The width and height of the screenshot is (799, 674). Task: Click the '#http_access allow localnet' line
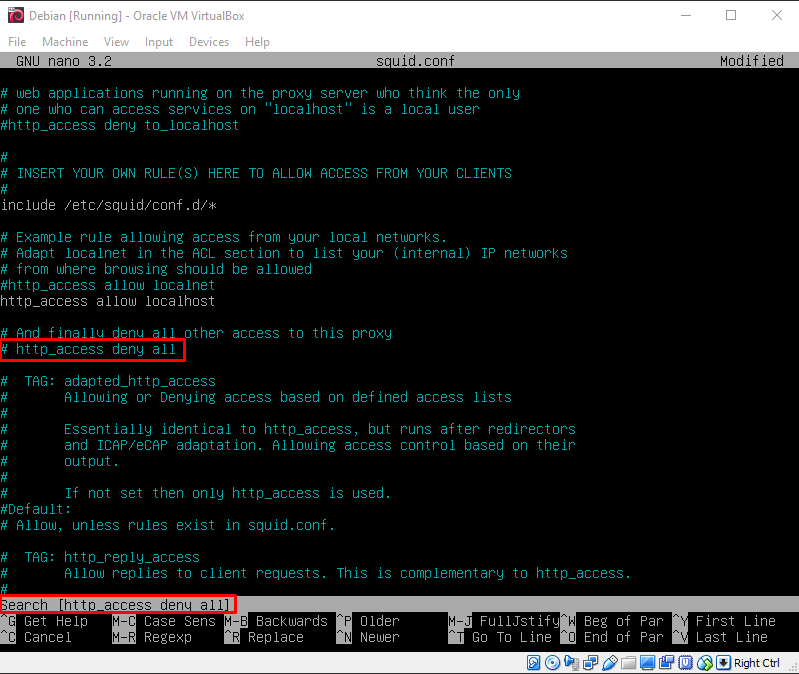click(x=108, y=285)
